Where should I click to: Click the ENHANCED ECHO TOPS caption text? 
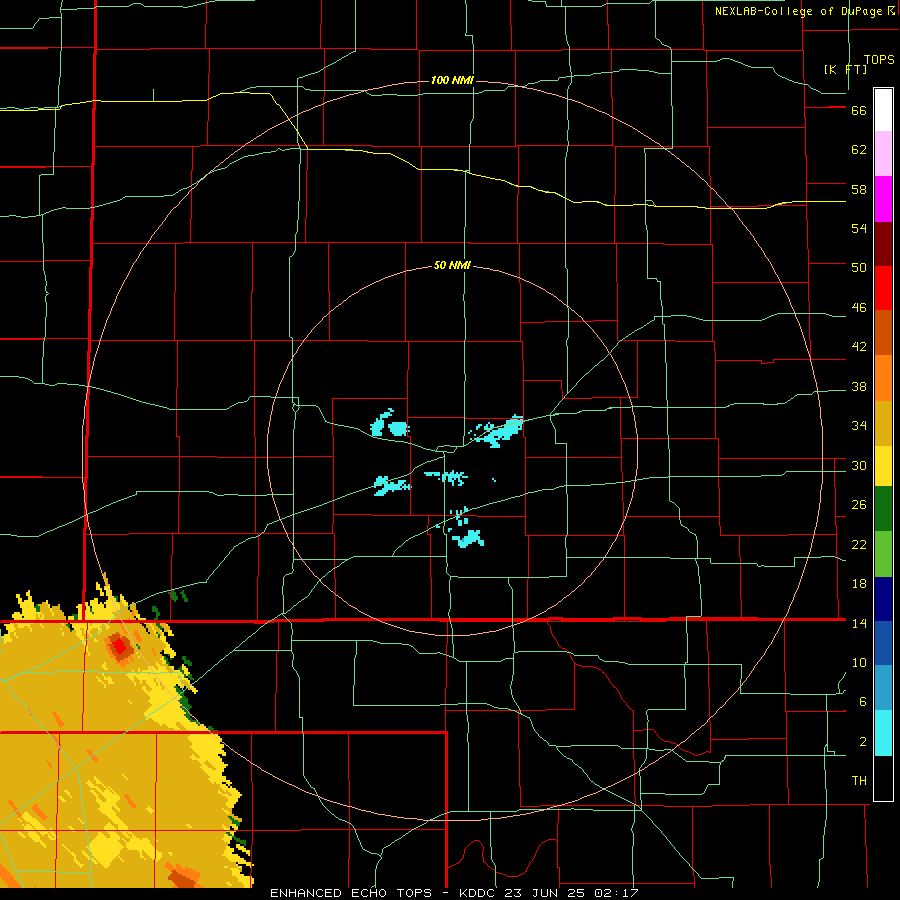click(351, 893)
